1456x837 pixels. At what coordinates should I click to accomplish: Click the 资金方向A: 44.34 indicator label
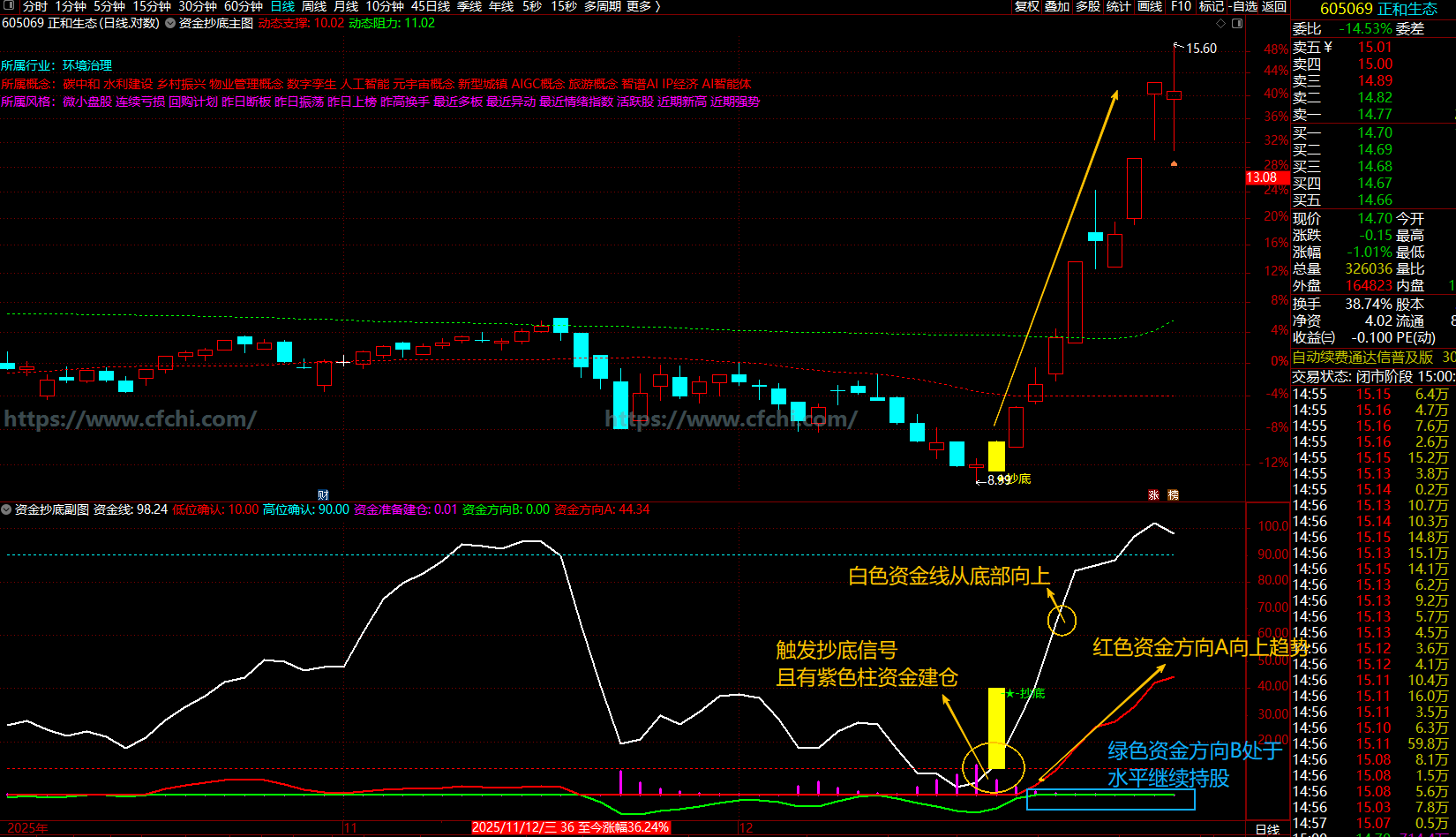click(x=602, y=509)
